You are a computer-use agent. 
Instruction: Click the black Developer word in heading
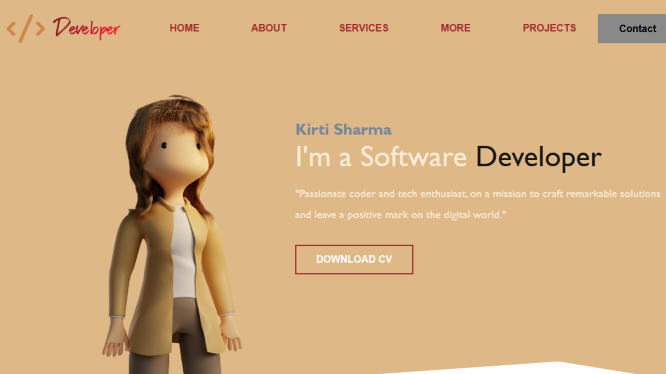tap(539, 158)
